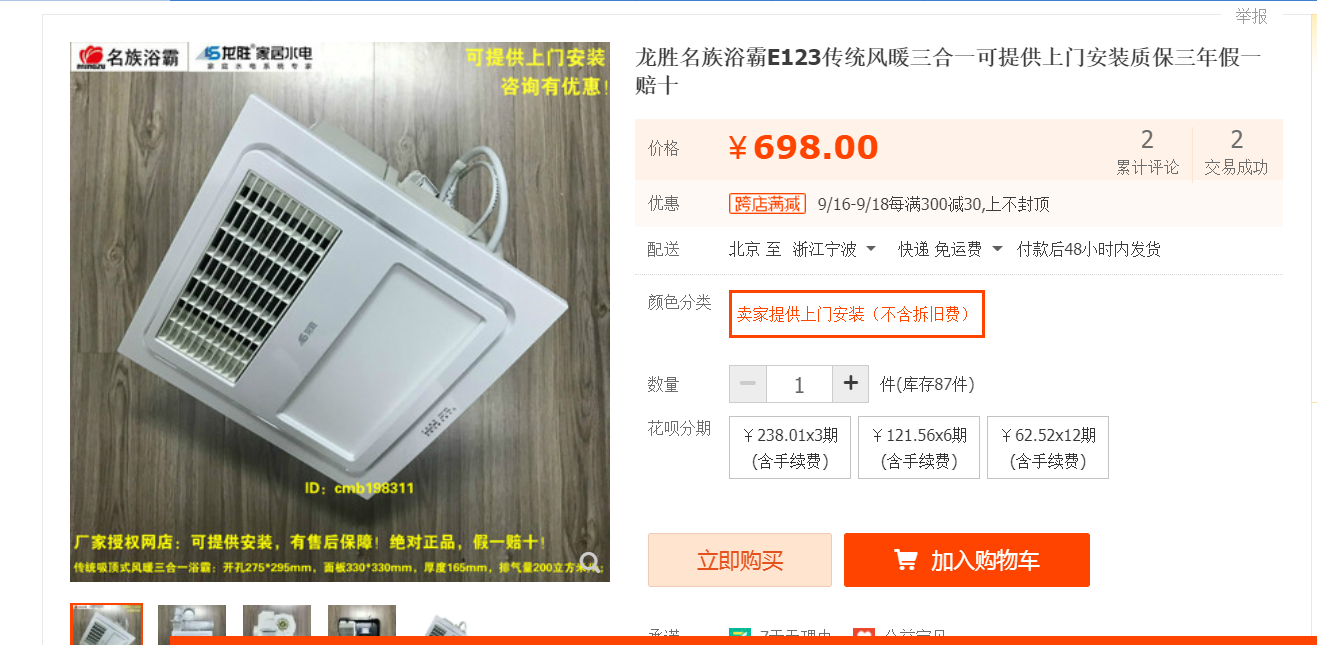Open the 浙江宁波 destination dropdown

tap(834, 249)
